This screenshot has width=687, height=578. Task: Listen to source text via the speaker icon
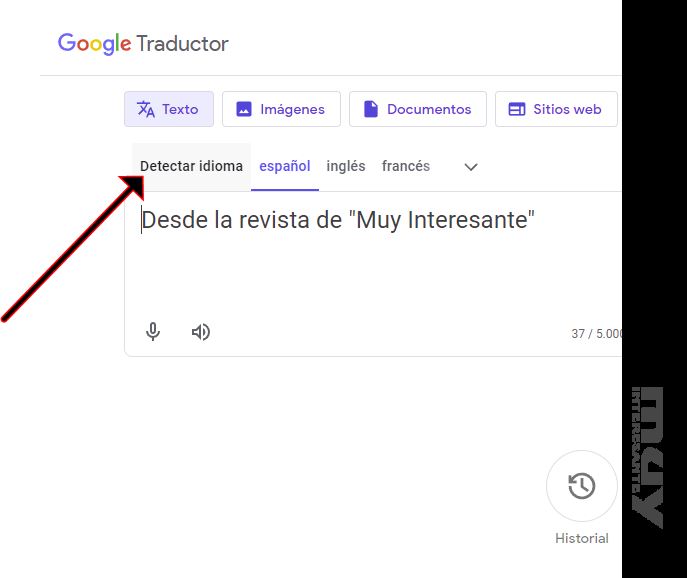pyautogui.click(x=201, y=332)
